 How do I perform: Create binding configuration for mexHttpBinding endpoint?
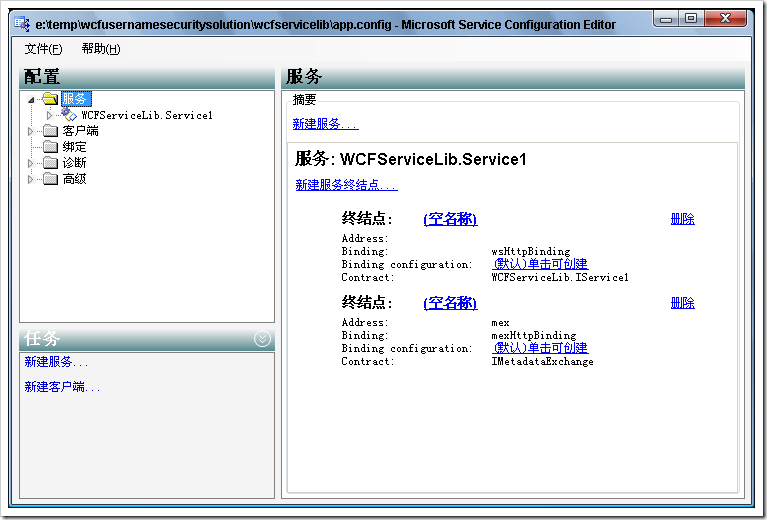pyautogui.click(x=540, y=348)
